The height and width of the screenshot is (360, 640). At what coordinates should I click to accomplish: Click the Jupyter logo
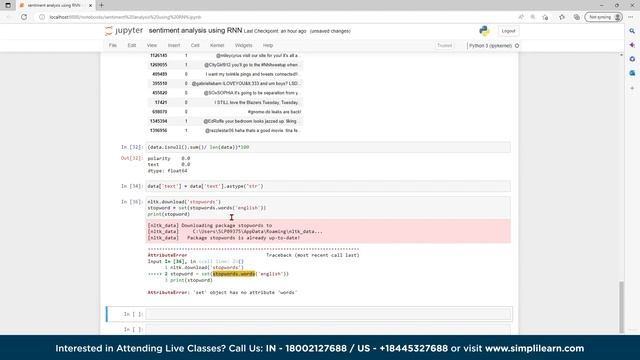point(124,31)
